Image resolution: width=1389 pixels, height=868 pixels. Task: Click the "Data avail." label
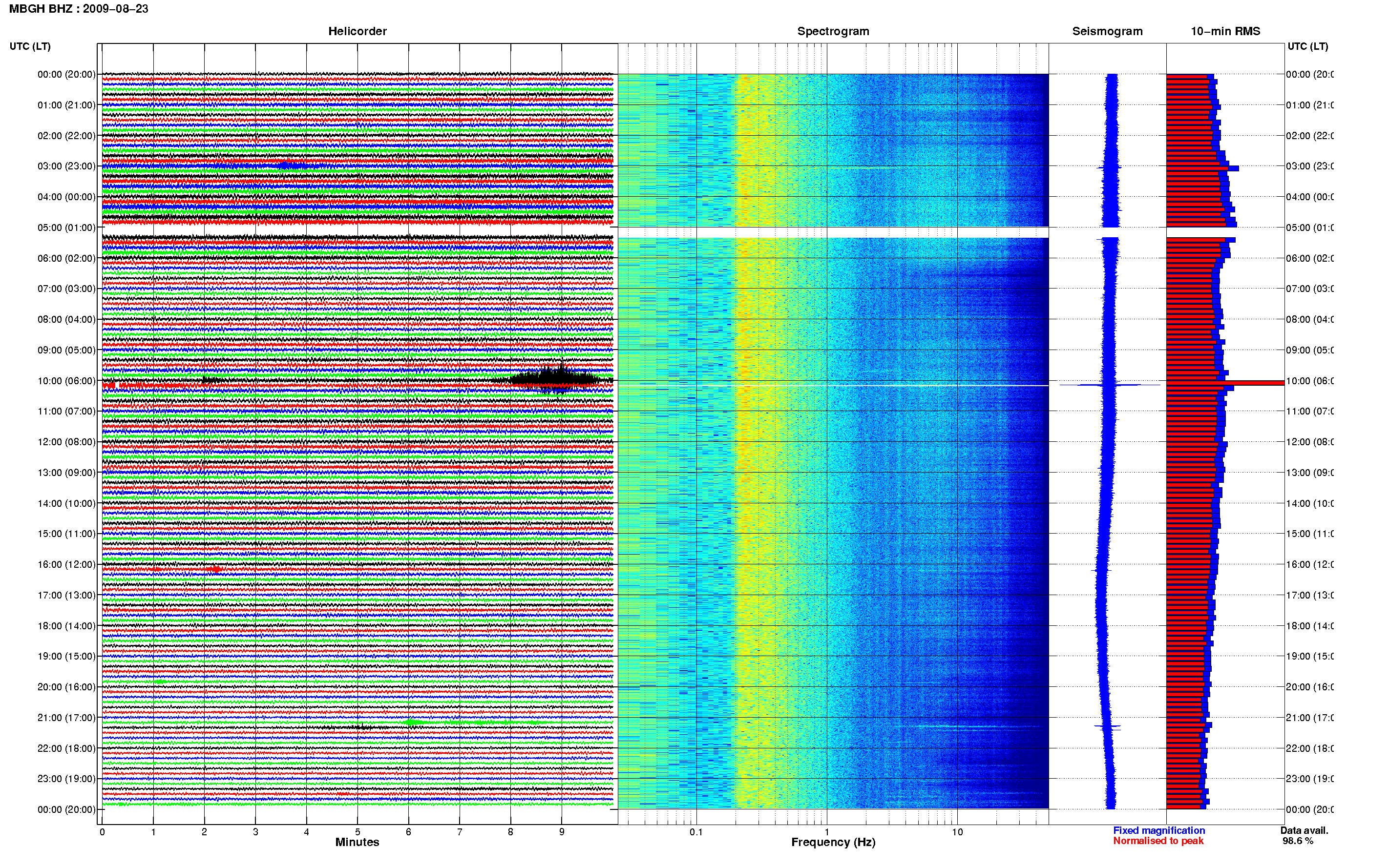pyautogui.click(x=1304, y=831)
